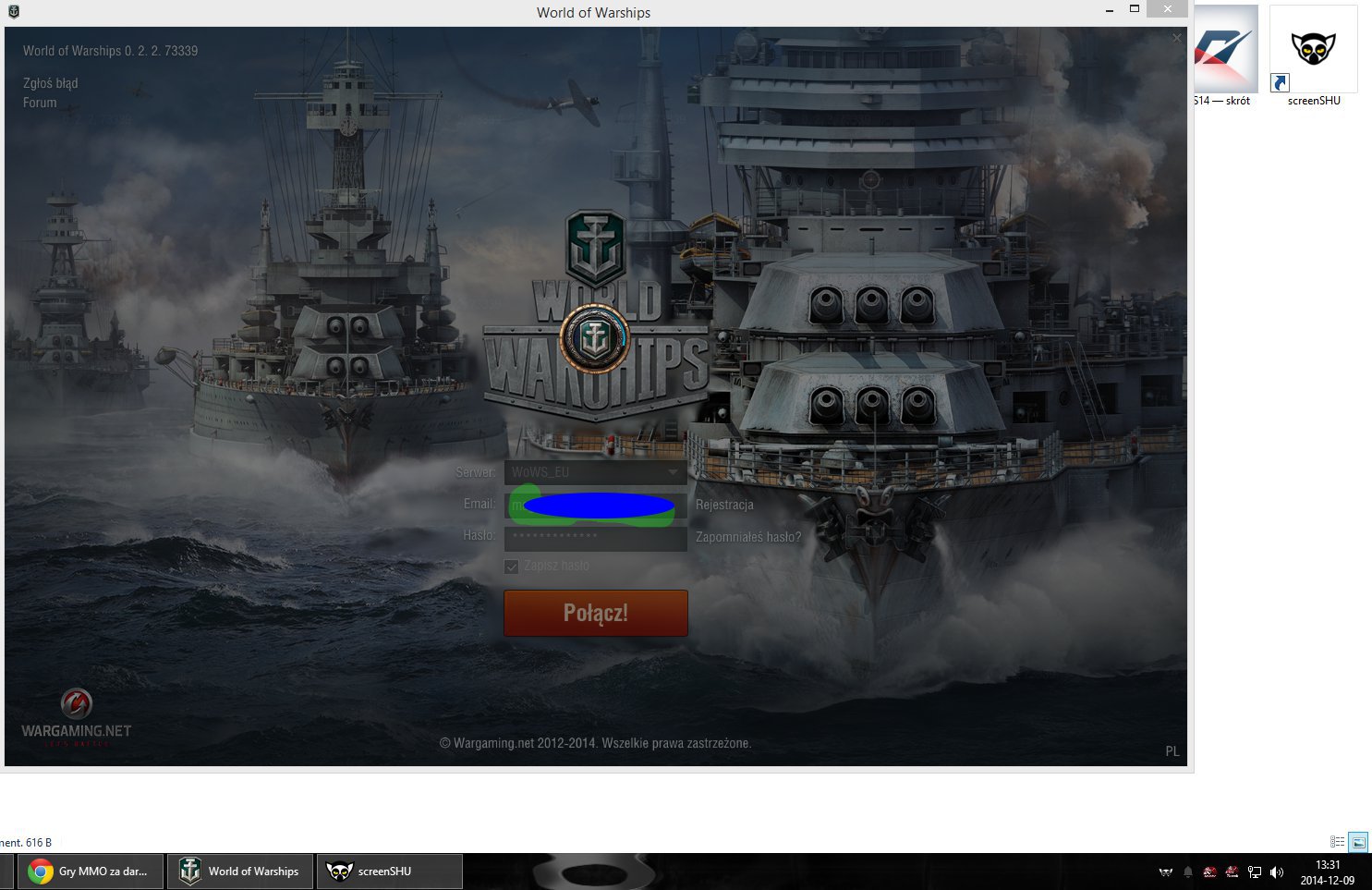Click the screenSHU lemur tray icon

[x=1166, y=872]
